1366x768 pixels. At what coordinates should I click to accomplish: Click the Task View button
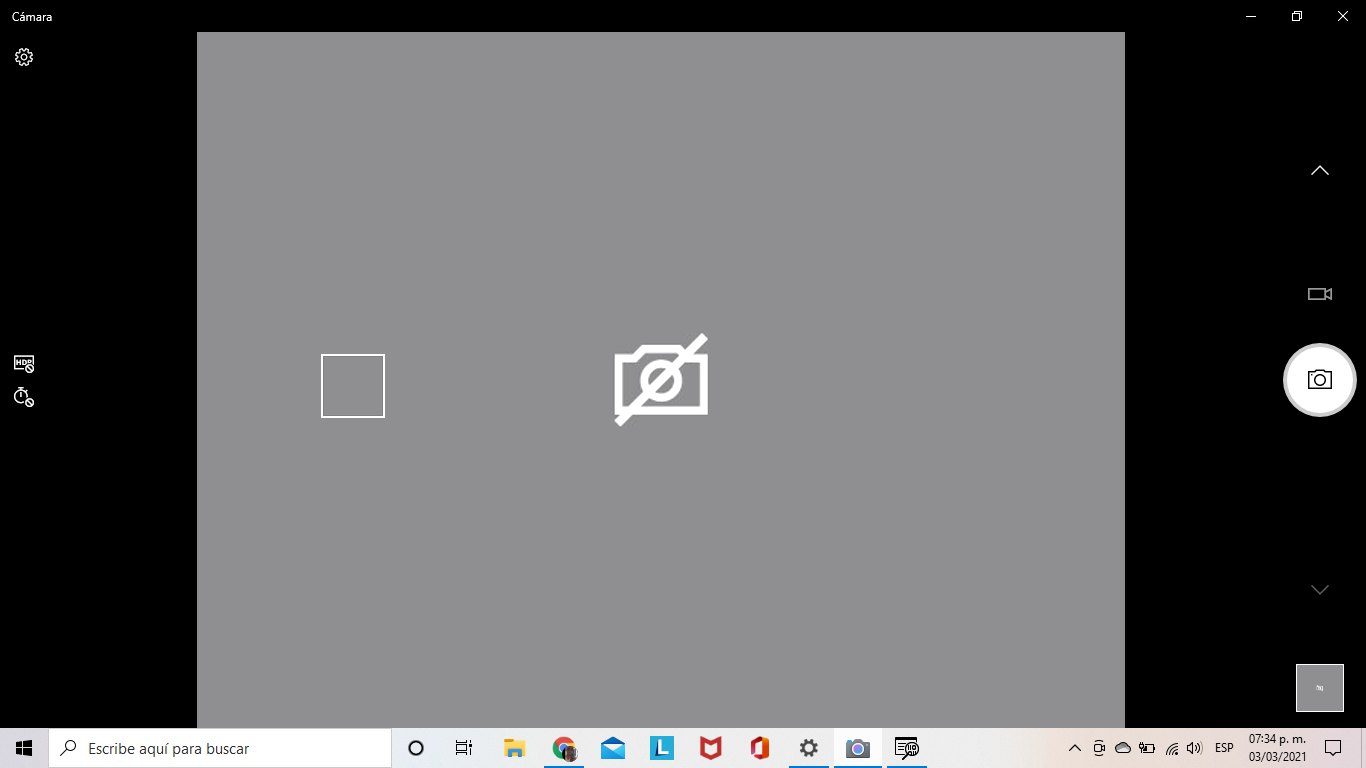click(464, 748)
